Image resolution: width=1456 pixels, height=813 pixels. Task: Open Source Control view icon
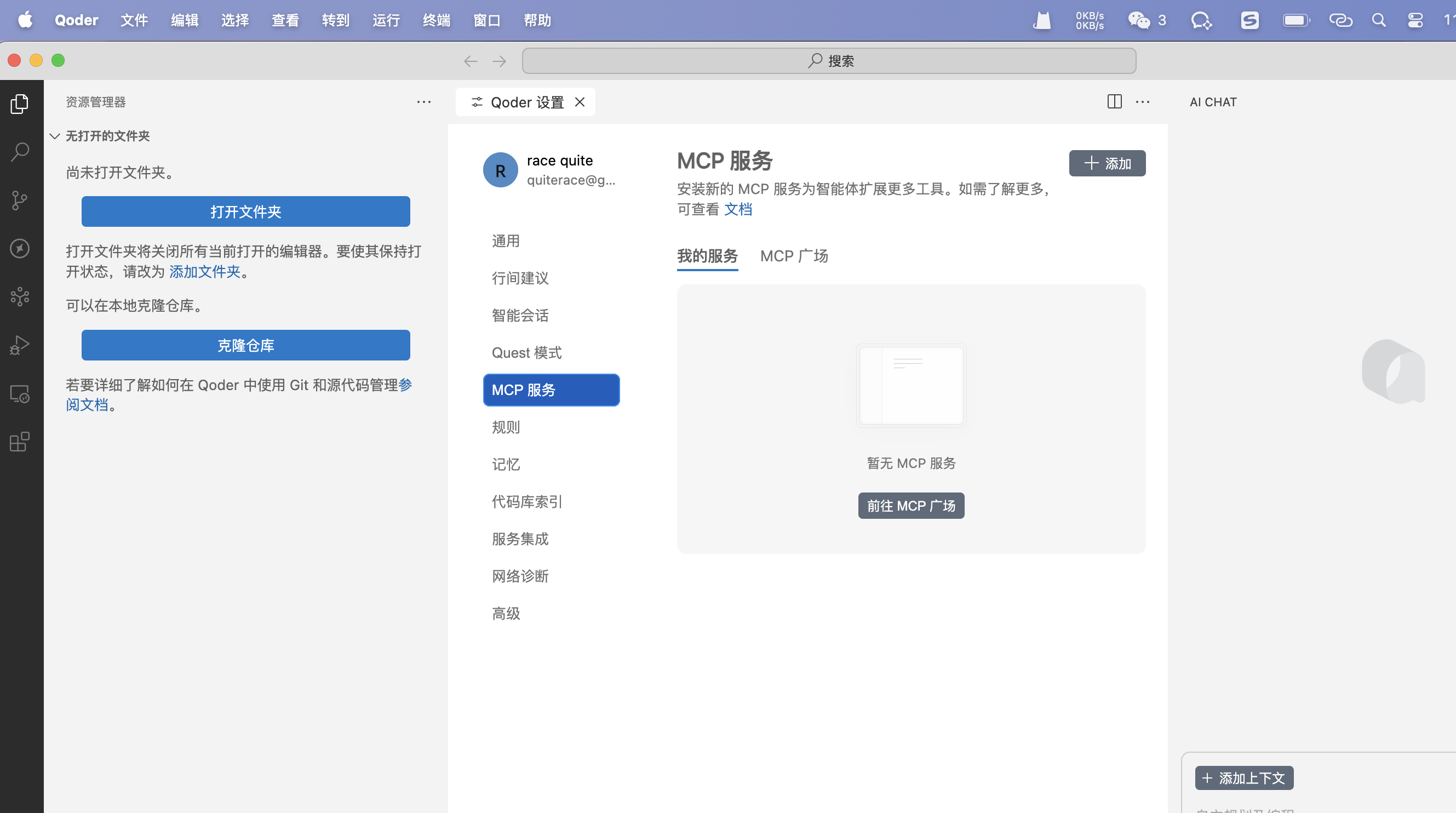coord(20,200)
